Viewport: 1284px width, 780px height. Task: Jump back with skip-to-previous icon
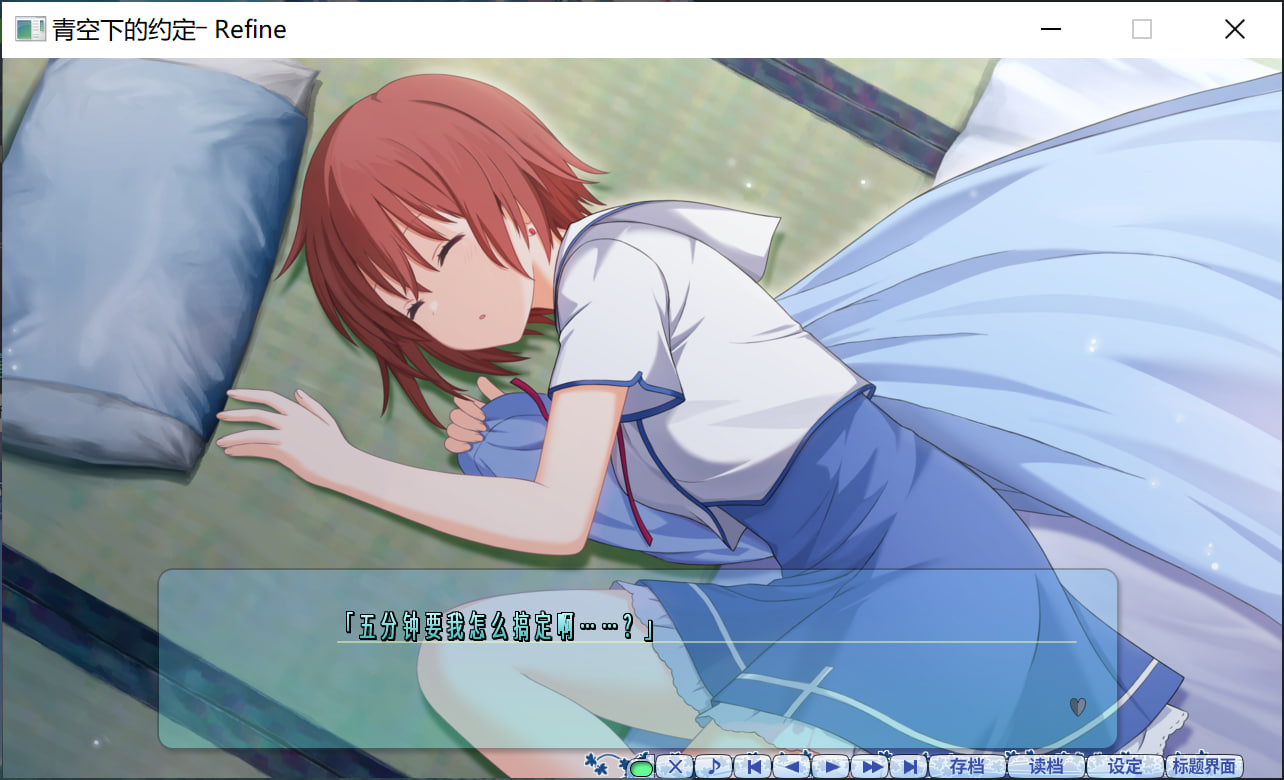tap(753, 767)
